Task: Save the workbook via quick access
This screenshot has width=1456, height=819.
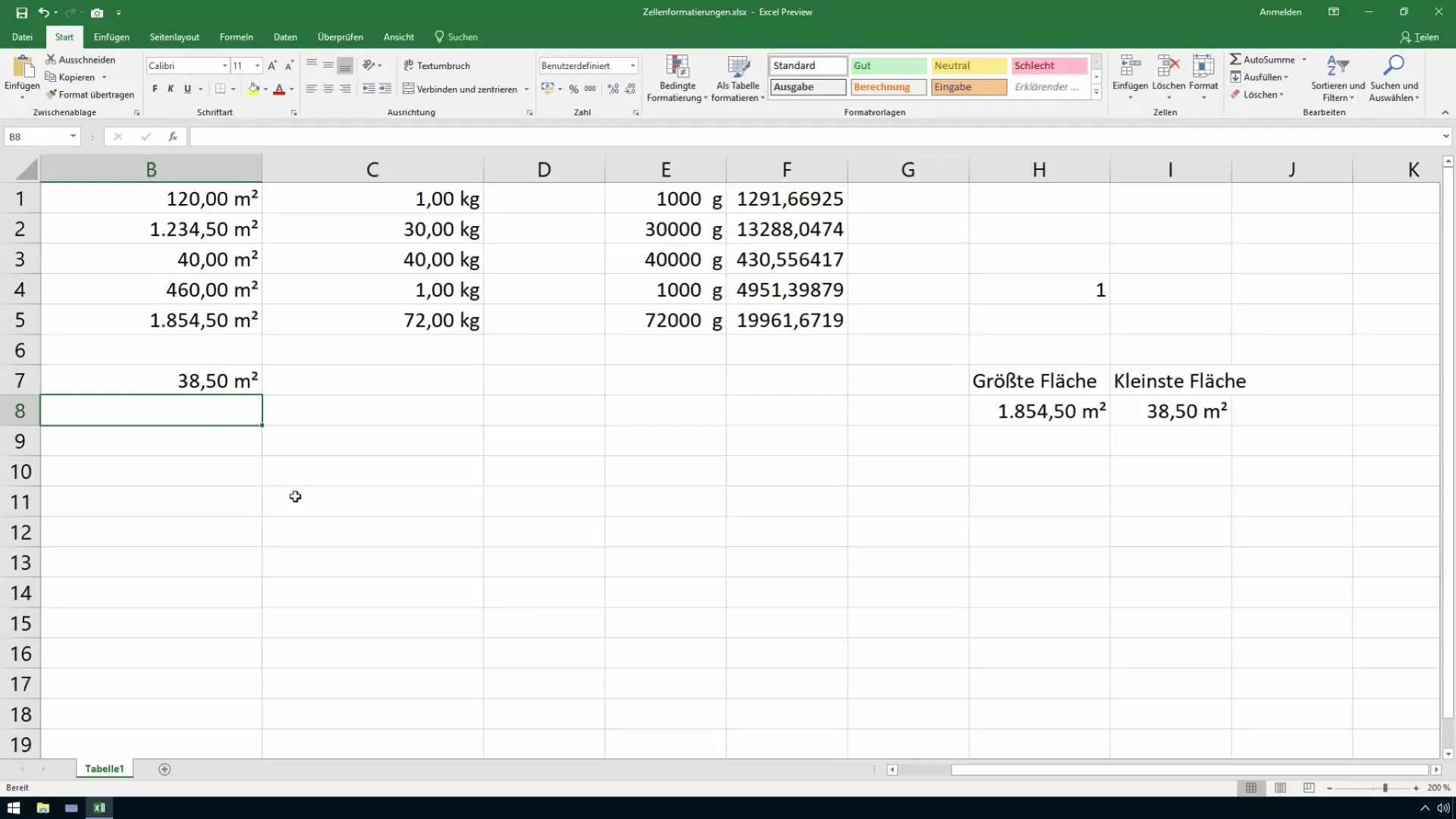Action: coord(21,13)
